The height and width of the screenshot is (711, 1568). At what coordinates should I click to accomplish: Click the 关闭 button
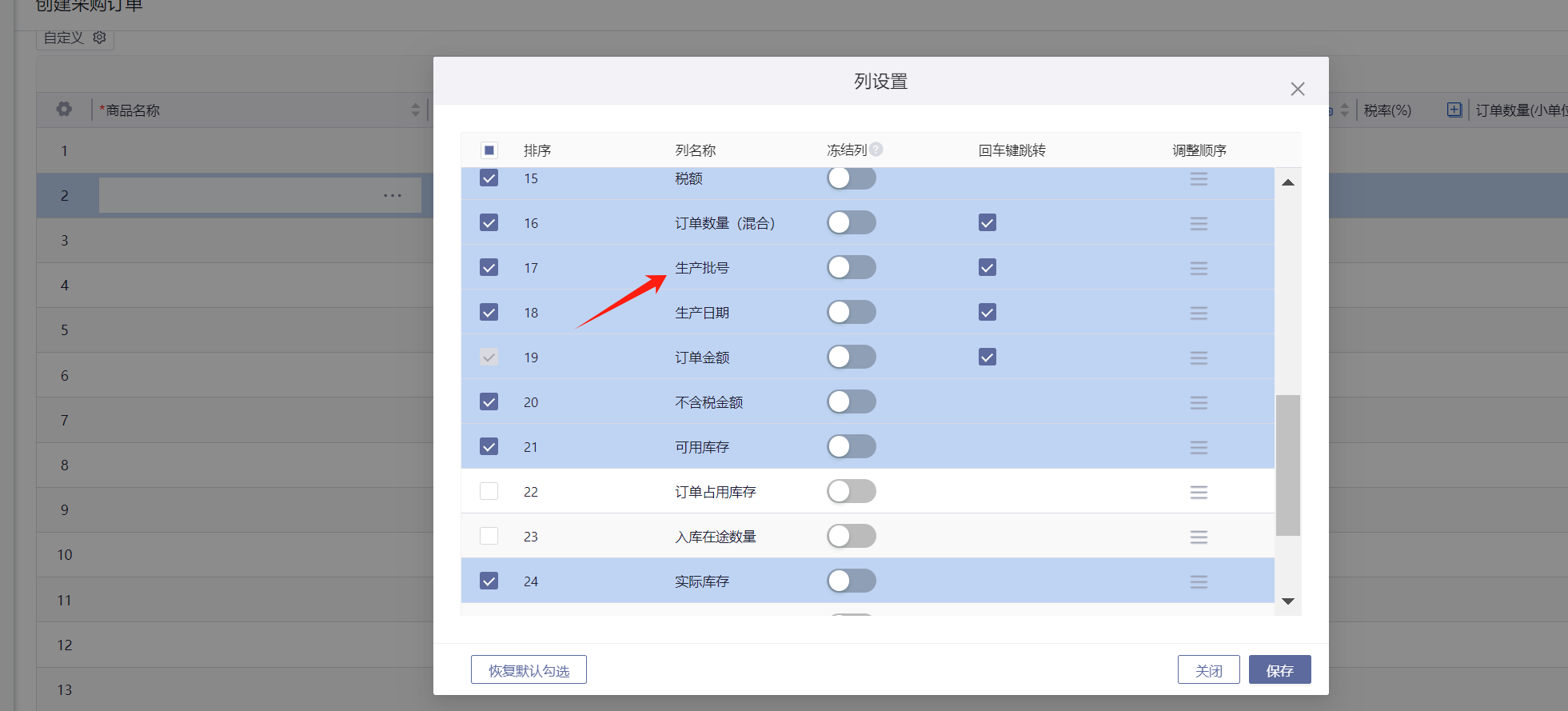coord(1209,670)
